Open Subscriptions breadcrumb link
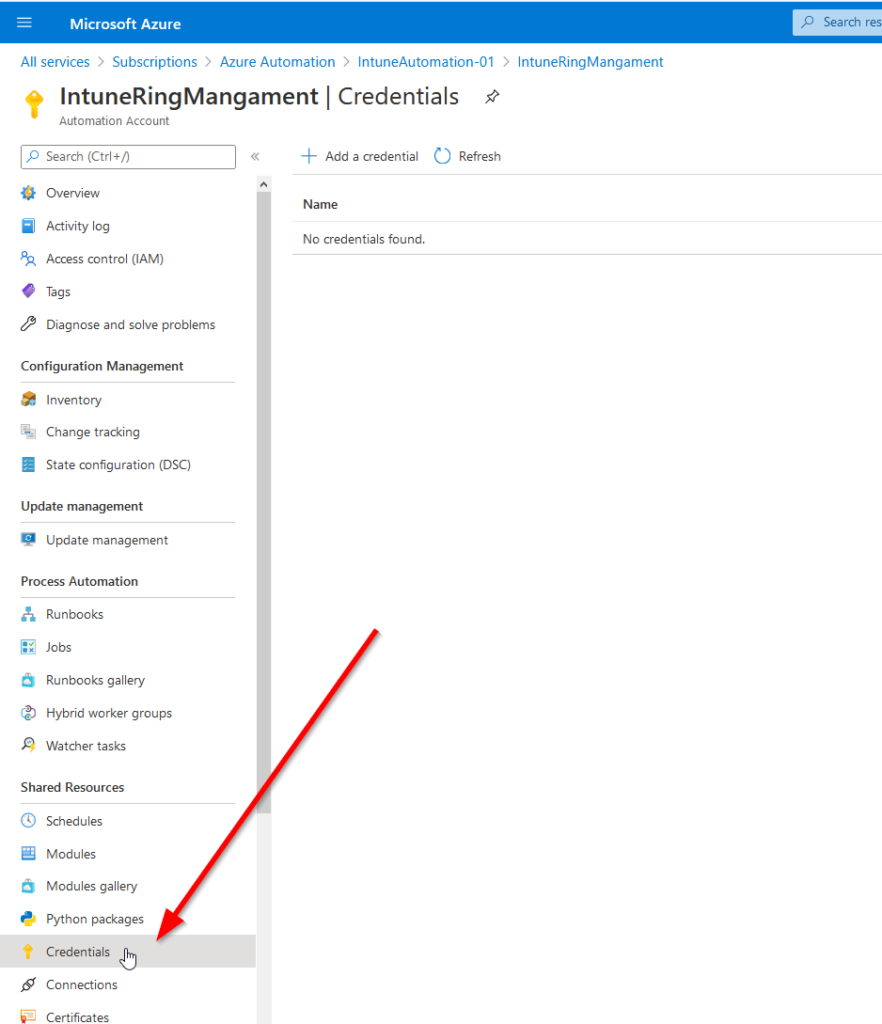882x1024 pixels. click(155, 62)
